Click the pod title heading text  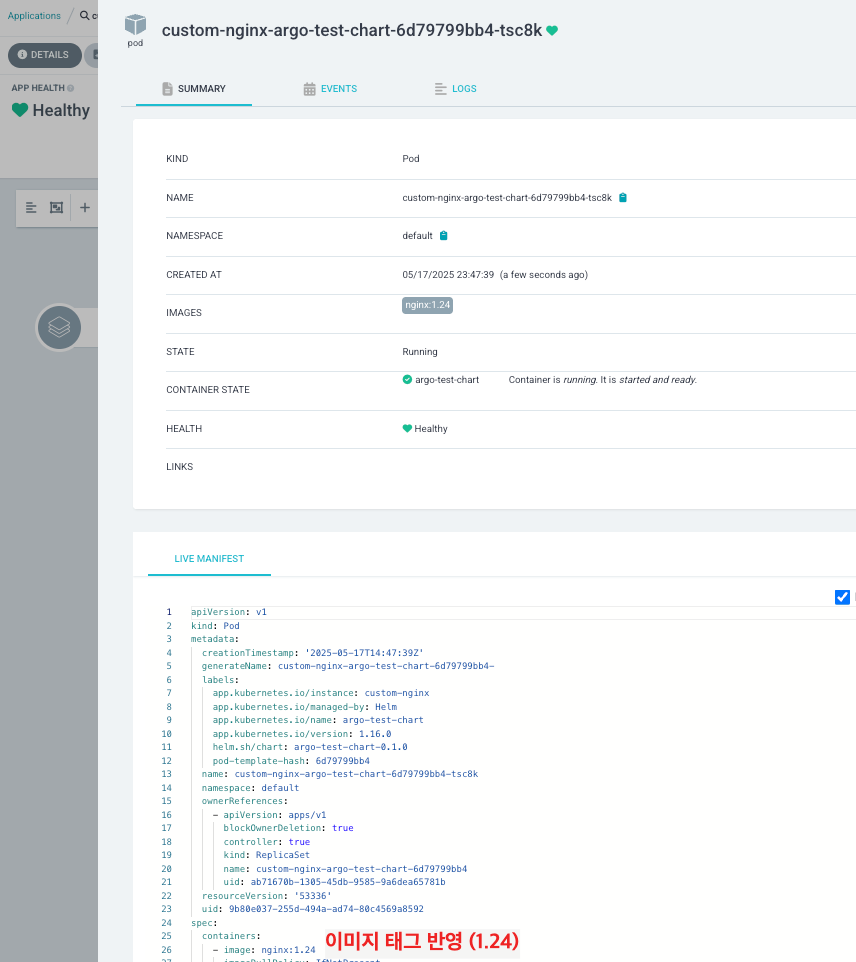(352, 30)
